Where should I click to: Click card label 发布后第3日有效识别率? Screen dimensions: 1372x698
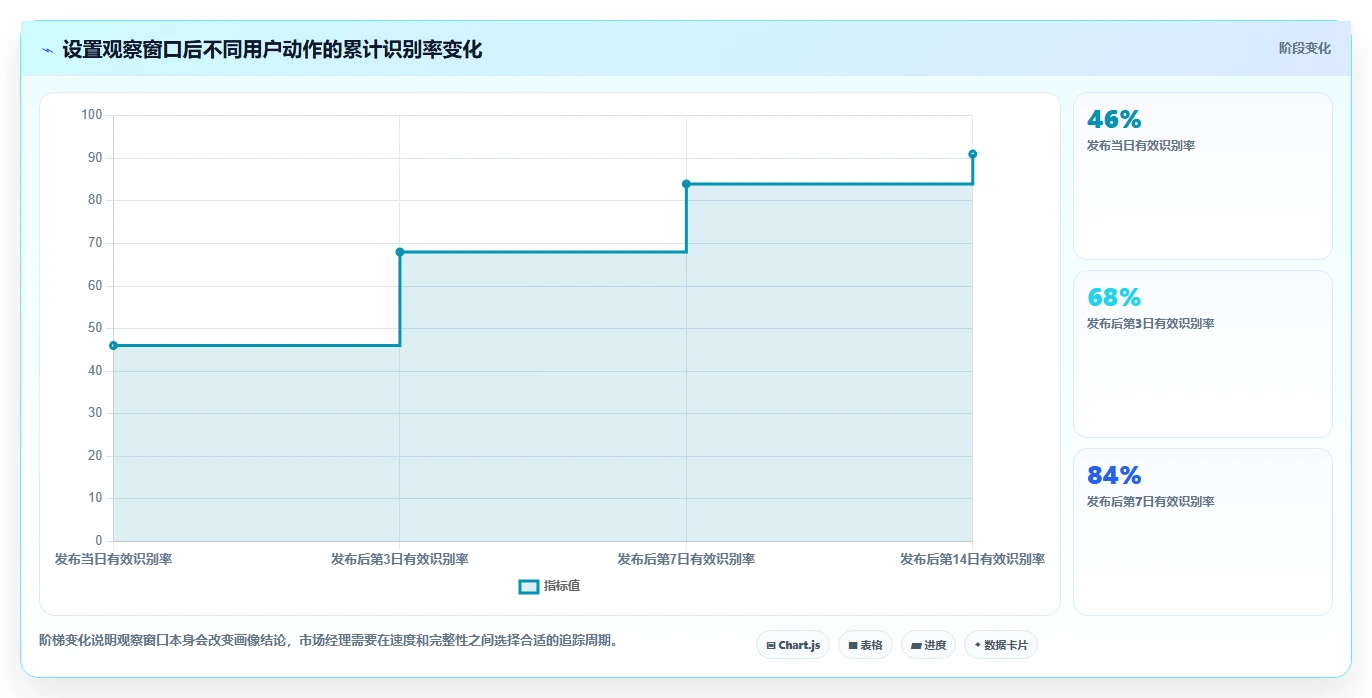1151,324
